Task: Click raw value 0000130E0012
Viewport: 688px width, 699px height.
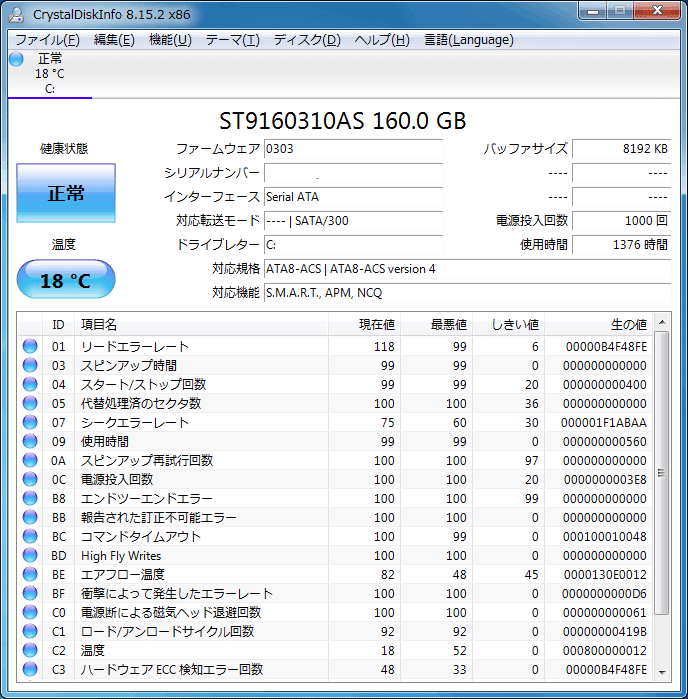Action: click(x=605, y=575)
